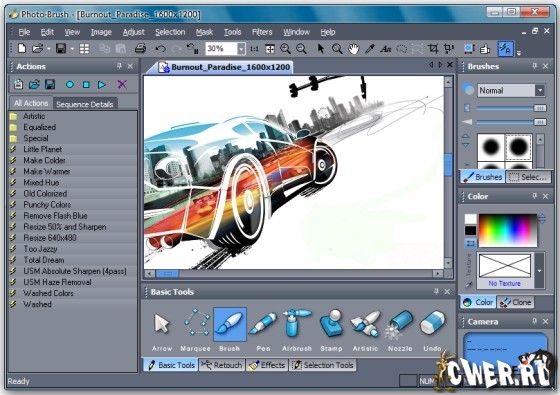Activate the Hand pan tool in toolbar
The image size is (560, 395).
coord(354,49)
